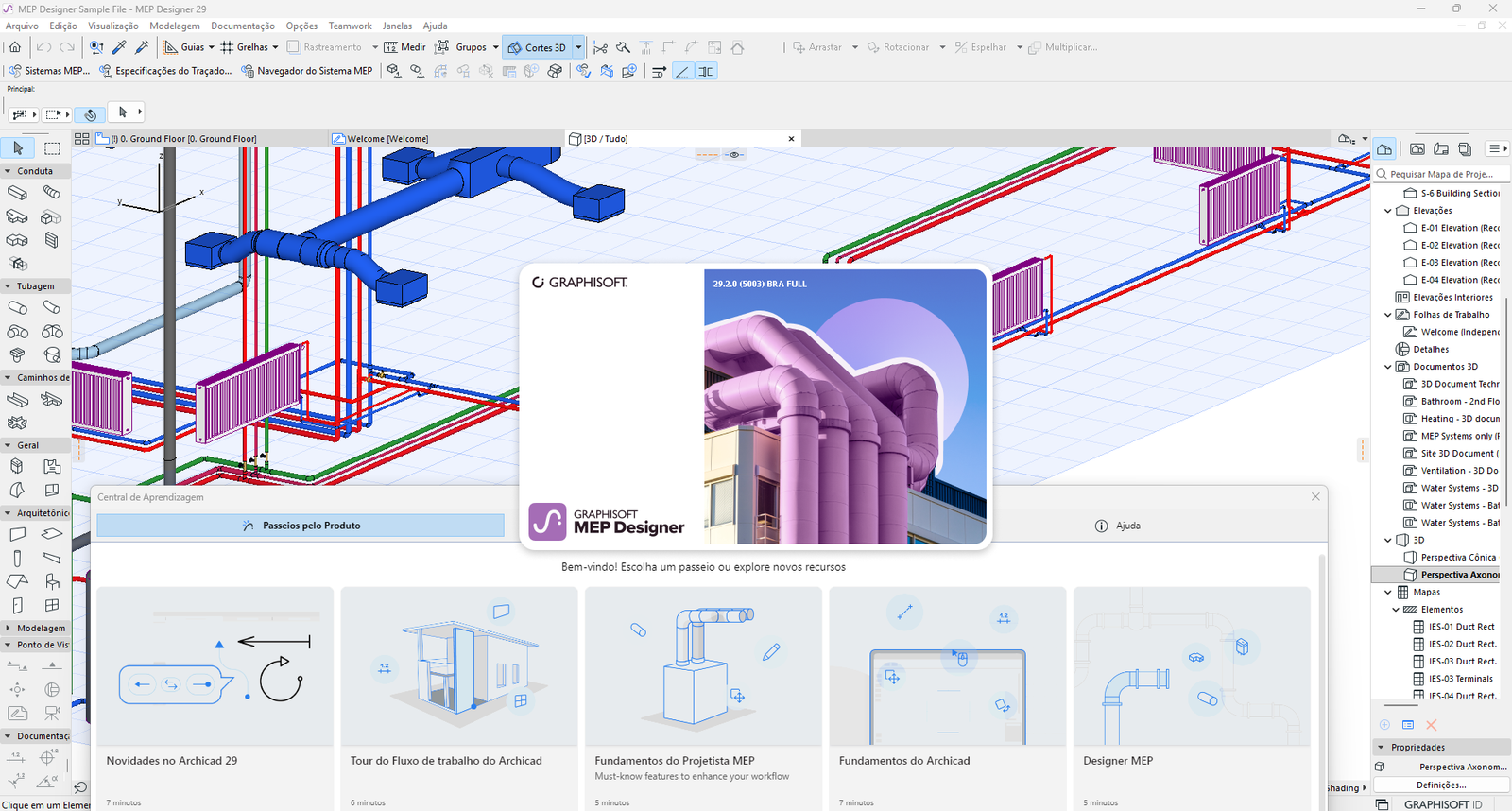The width and height of the screenshot is (1512, 811).
Task: Select Heating - 3D document item
Action: pyautogui.click(x=1452, y=419)
